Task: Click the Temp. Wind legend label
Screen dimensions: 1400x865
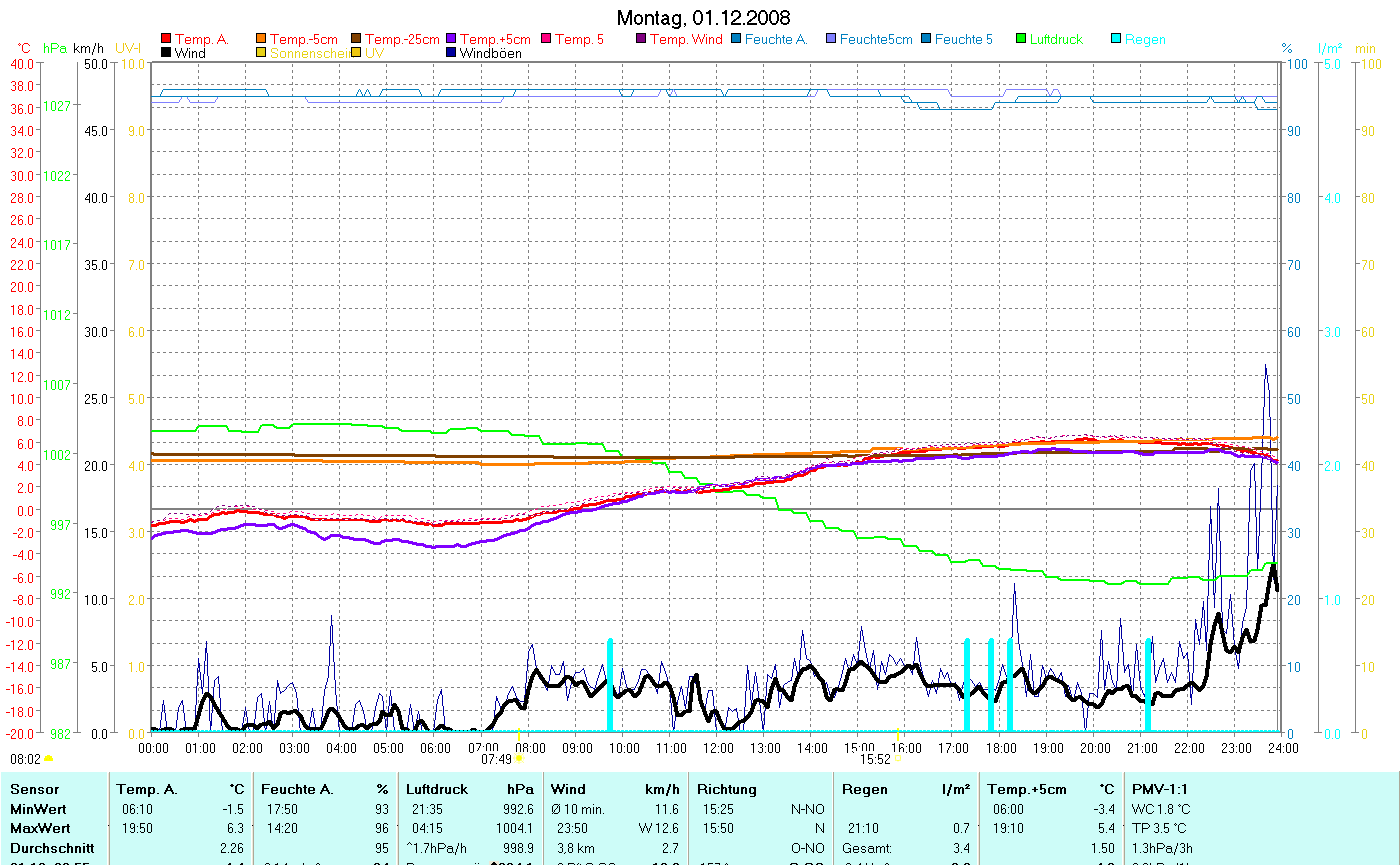Action: click(x=685, y=40)
